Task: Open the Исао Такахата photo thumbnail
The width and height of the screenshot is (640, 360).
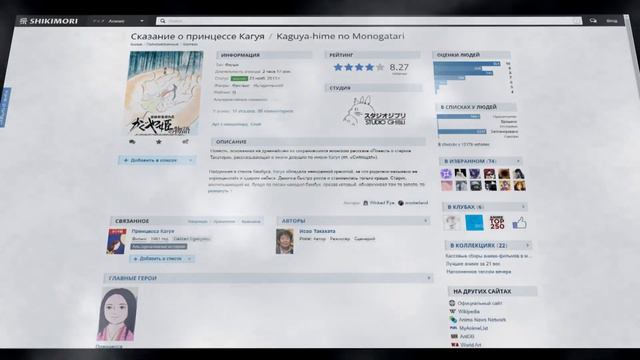Action: coord(284,241)
